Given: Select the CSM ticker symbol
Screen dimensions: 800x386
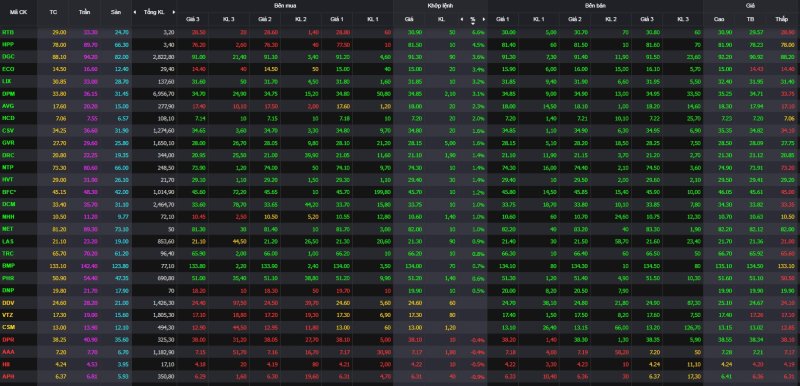Looking at the screenshot, I should point(8,327).
